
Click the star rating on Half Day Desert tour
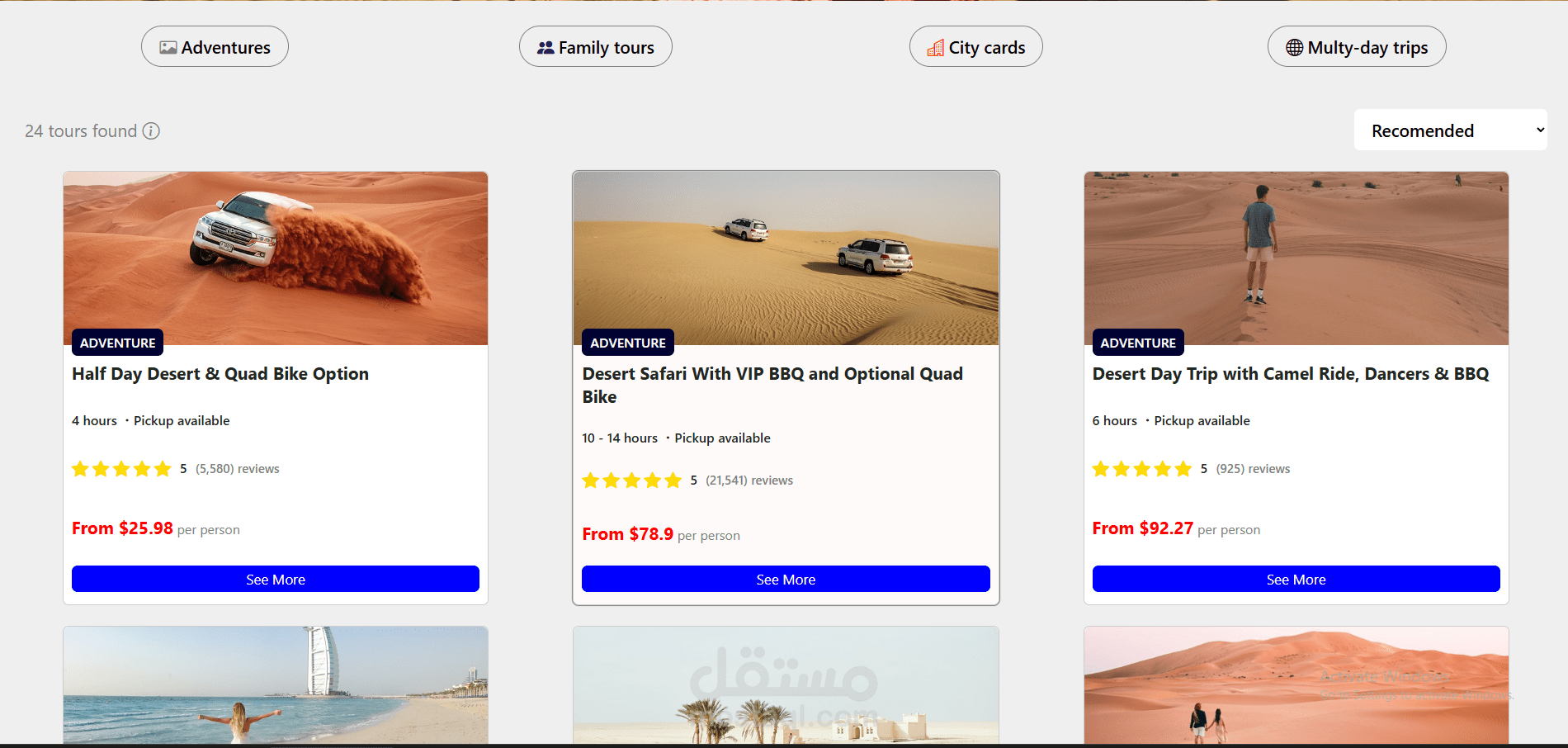121,468
